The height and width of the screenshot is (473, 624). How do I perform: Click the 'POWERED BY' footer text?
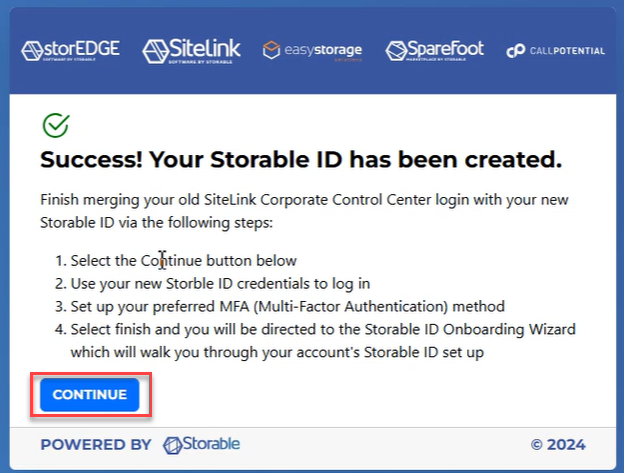coord(96,445)
